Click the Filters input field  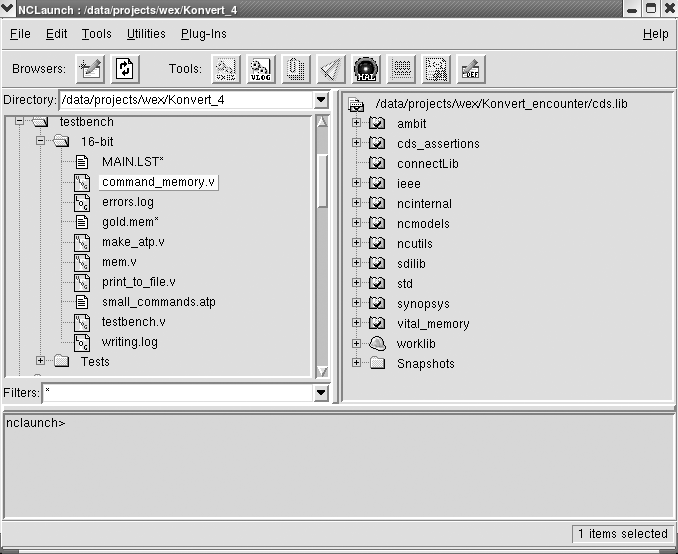(178, 393)
